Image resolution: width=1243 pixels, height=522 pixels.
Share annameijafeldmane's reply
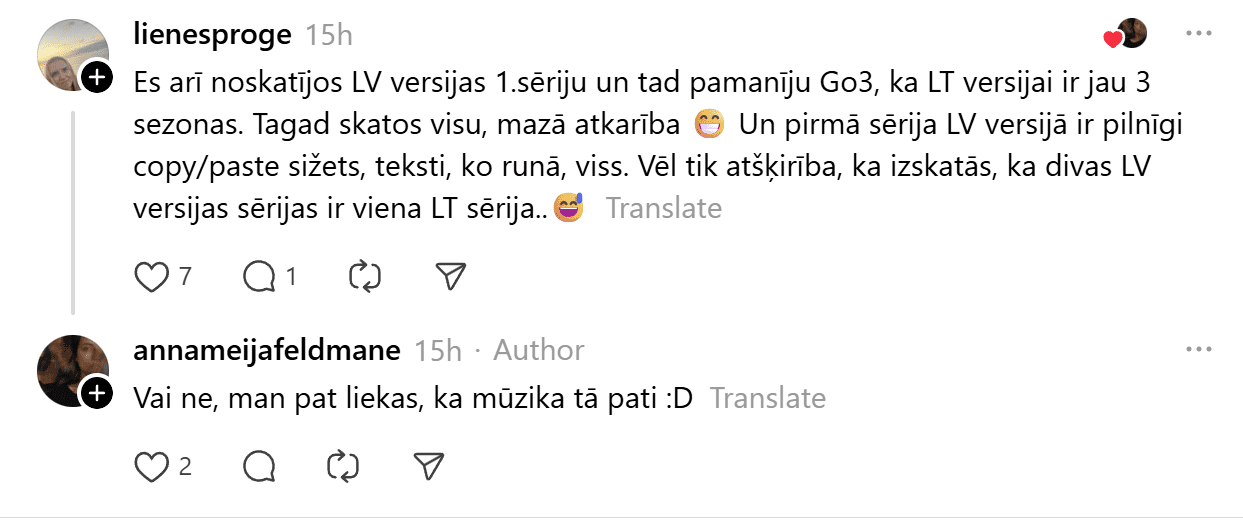click(428, 466)
